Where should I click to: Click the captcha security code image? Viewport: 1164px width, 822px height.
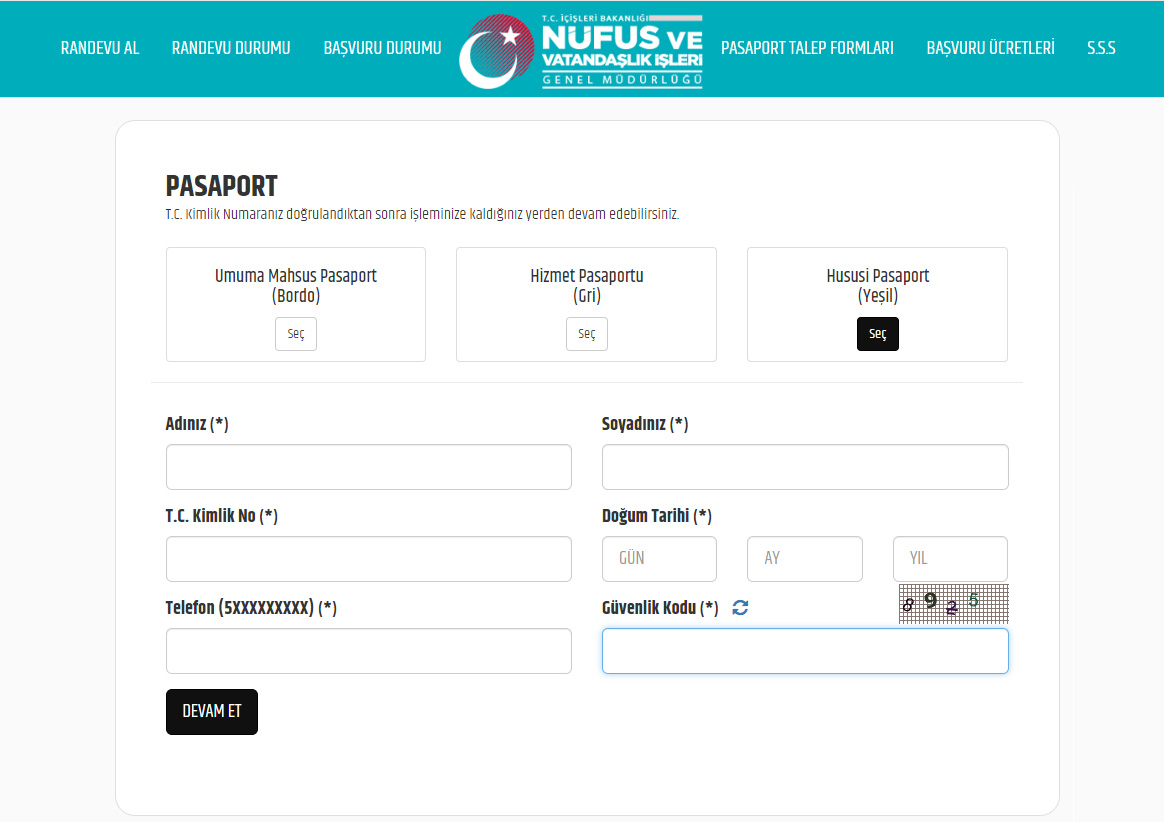point(953,603)
